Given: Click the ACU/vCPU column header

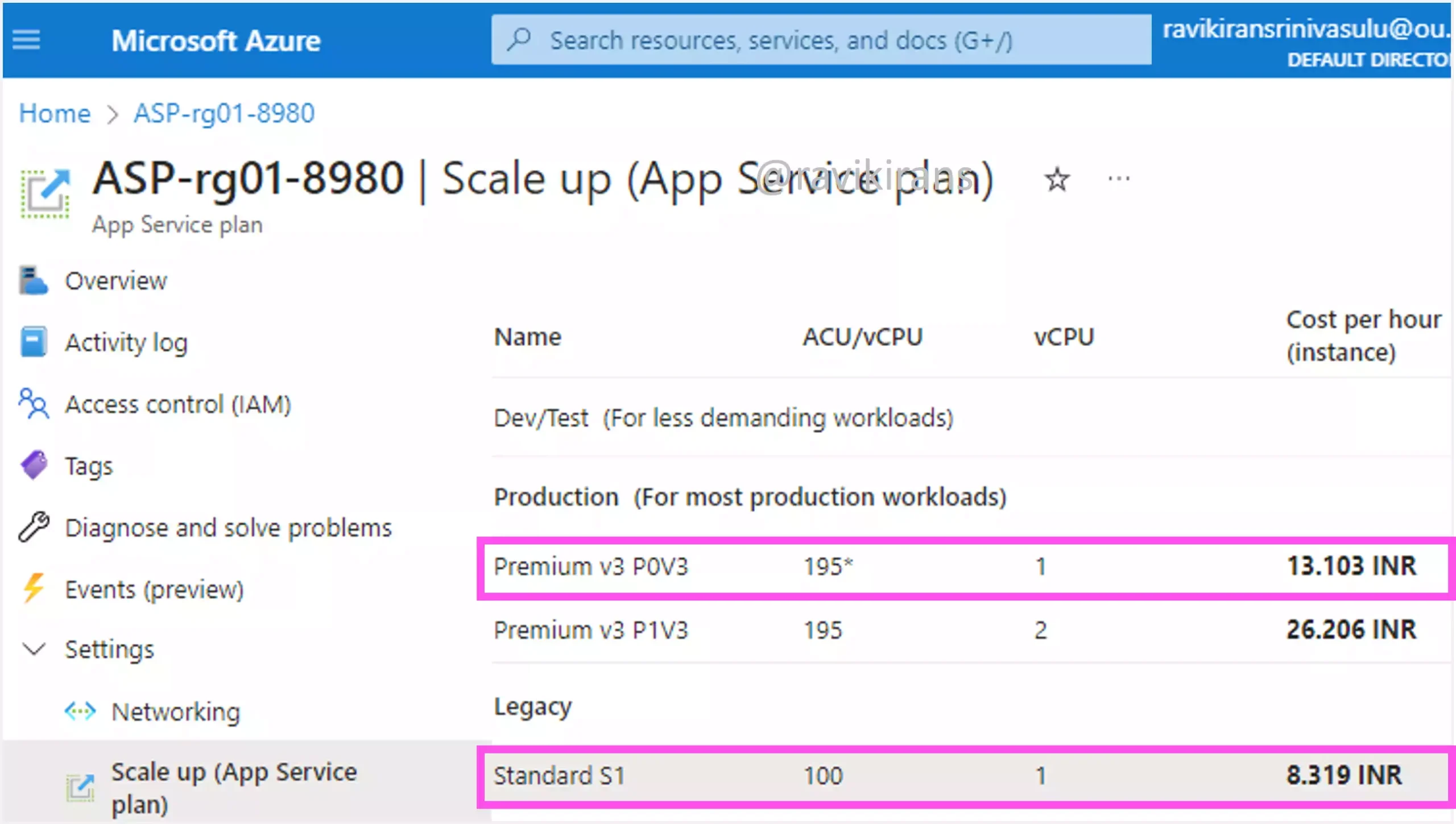Looking at the screenshot, I should 862,337.
